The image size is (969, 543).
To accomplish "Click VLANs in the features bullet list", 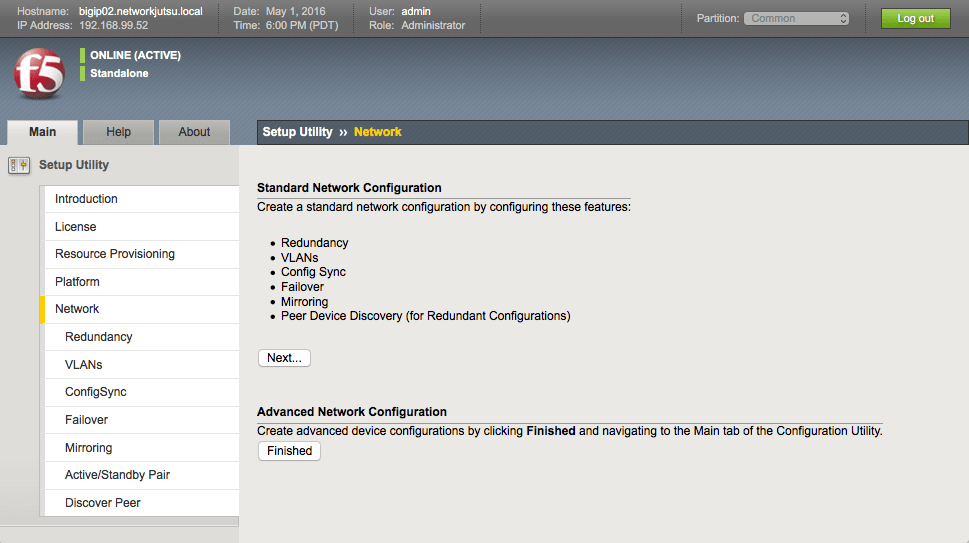I will pyautogui.click(x=300, y=258).
